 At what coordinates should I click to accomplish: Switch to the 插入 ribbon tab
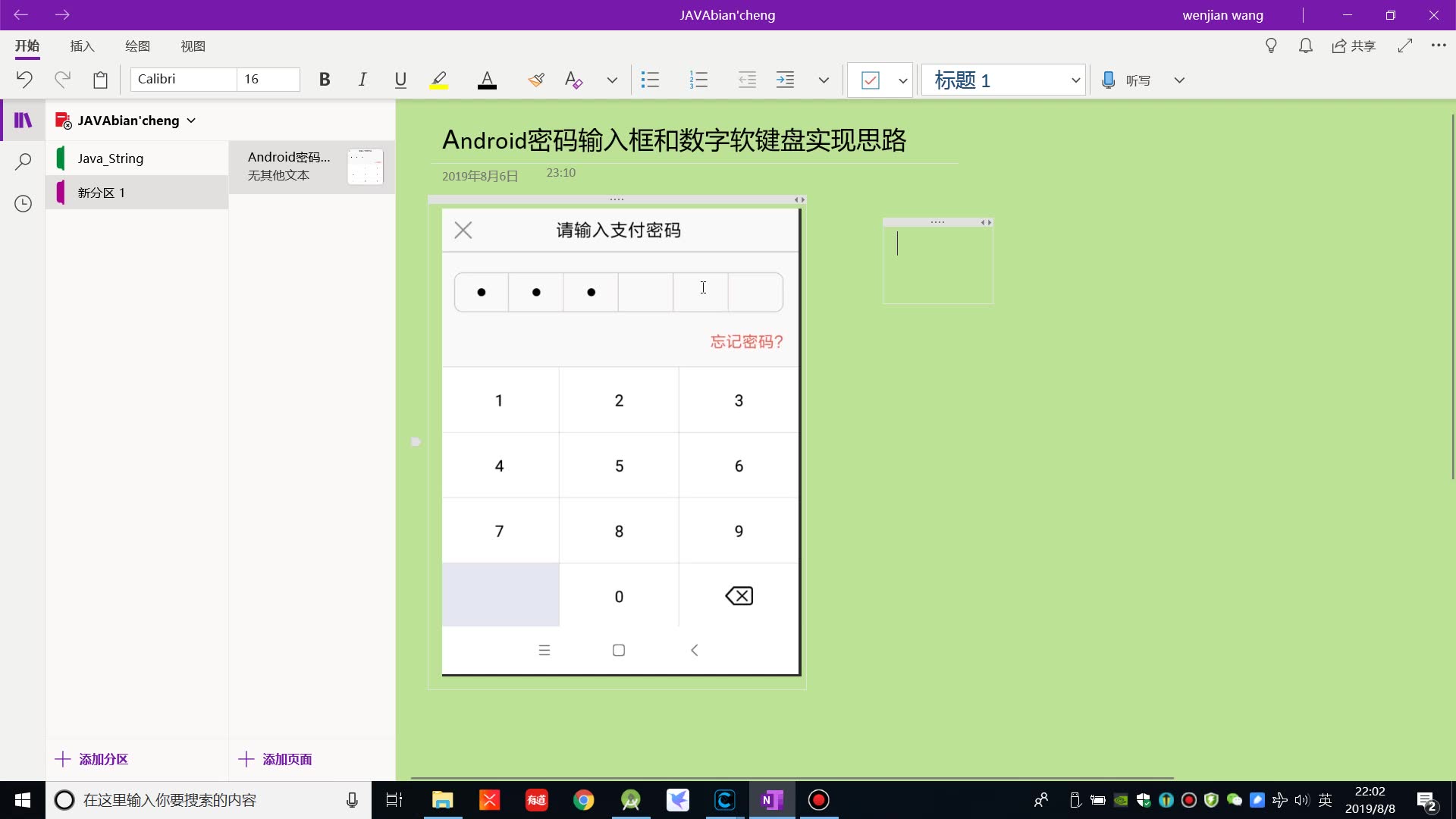pyautogui.click(x=82, y=46)
